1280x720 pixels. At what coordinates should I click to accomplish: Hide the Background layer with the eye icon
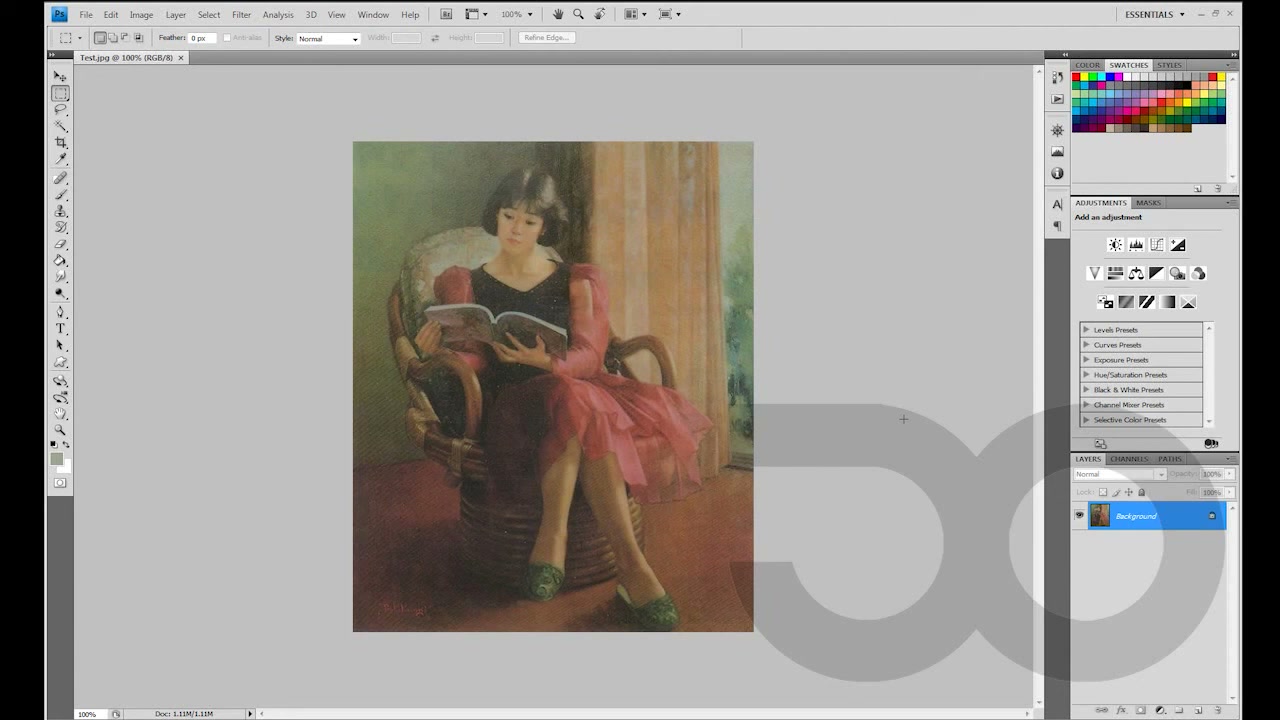pyautogui.click(x=1079, y=516)
